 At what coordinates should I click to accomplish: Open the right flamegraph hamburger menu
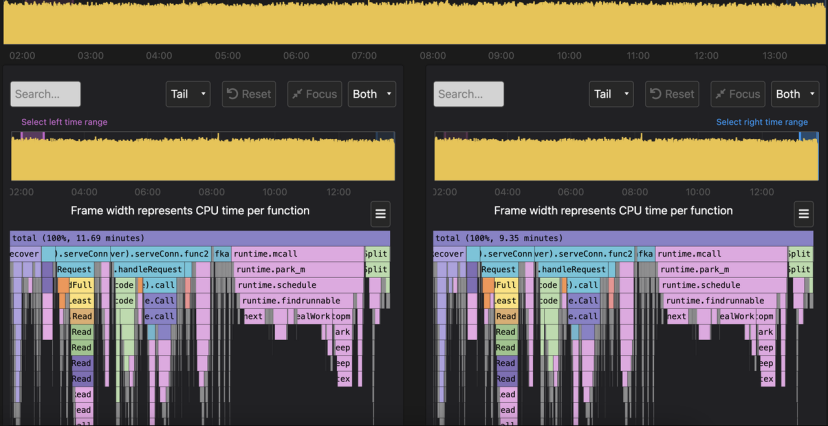(804, 213)
